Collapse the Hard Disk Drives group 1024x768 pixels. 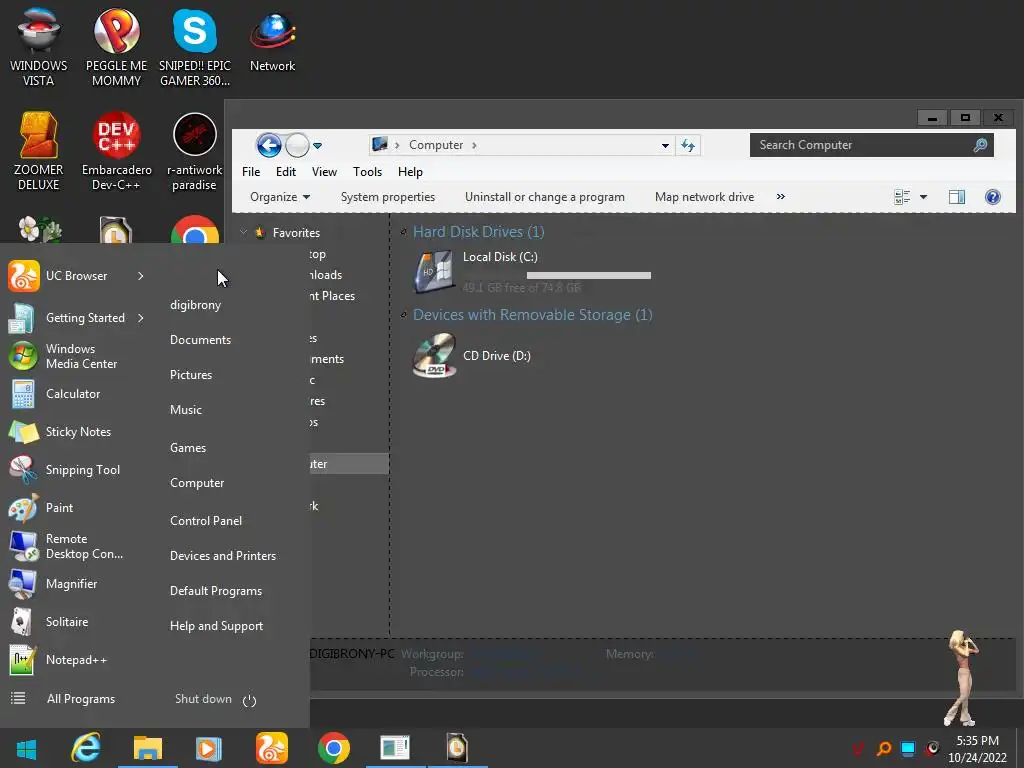pos(404,231)
